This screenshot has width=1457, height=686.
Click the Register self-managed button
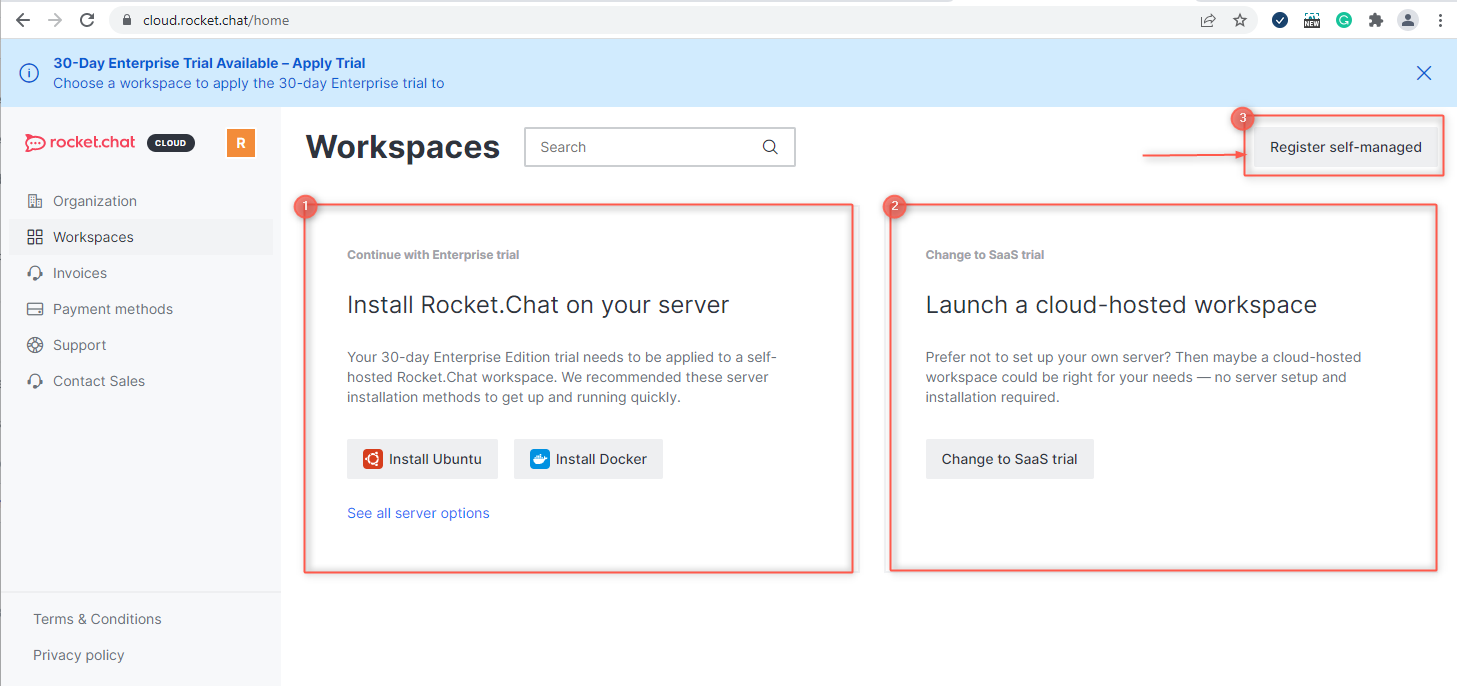pos(1345,147)
